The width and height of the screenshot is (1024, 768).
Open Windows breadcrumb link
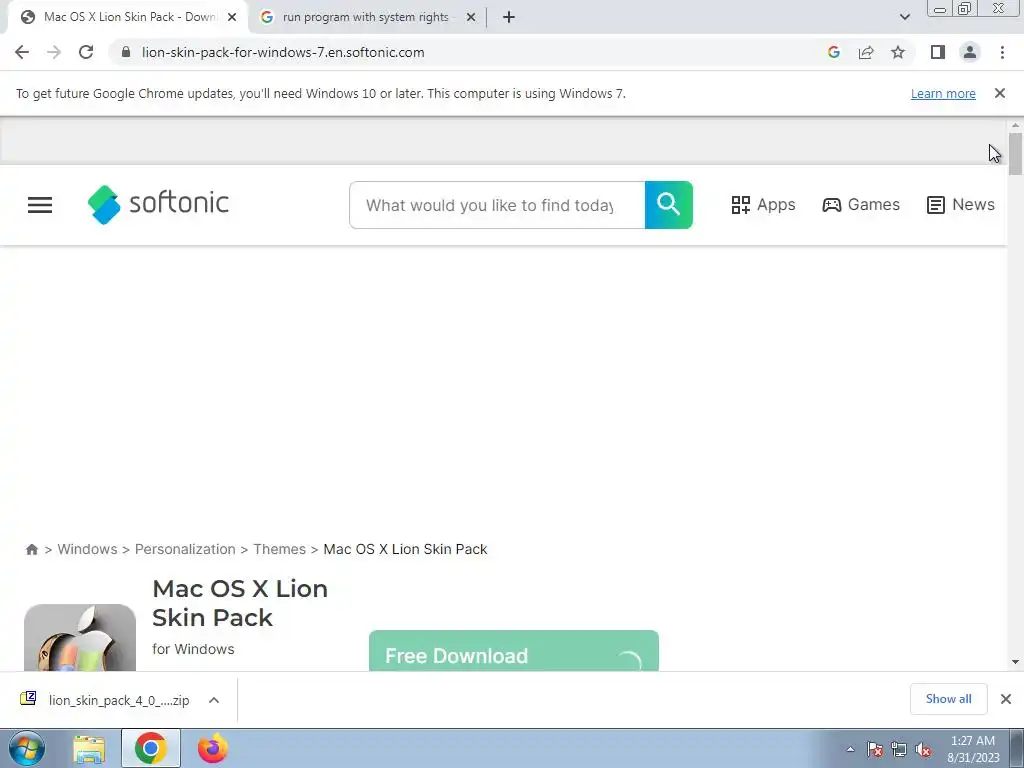click(88, 549)
